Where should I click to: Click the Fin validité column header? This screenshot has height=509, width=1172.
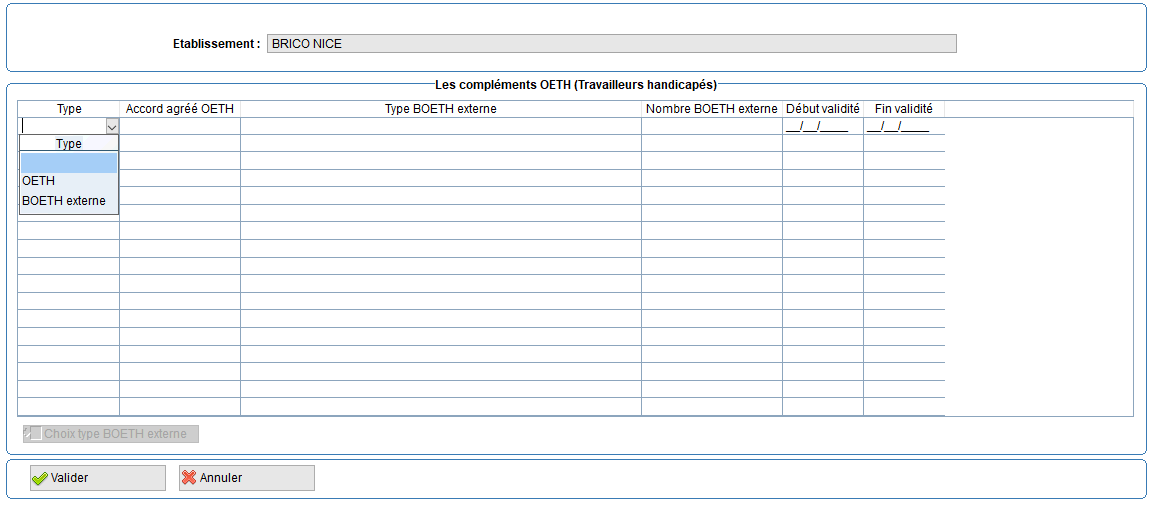[x=904, y=109]
